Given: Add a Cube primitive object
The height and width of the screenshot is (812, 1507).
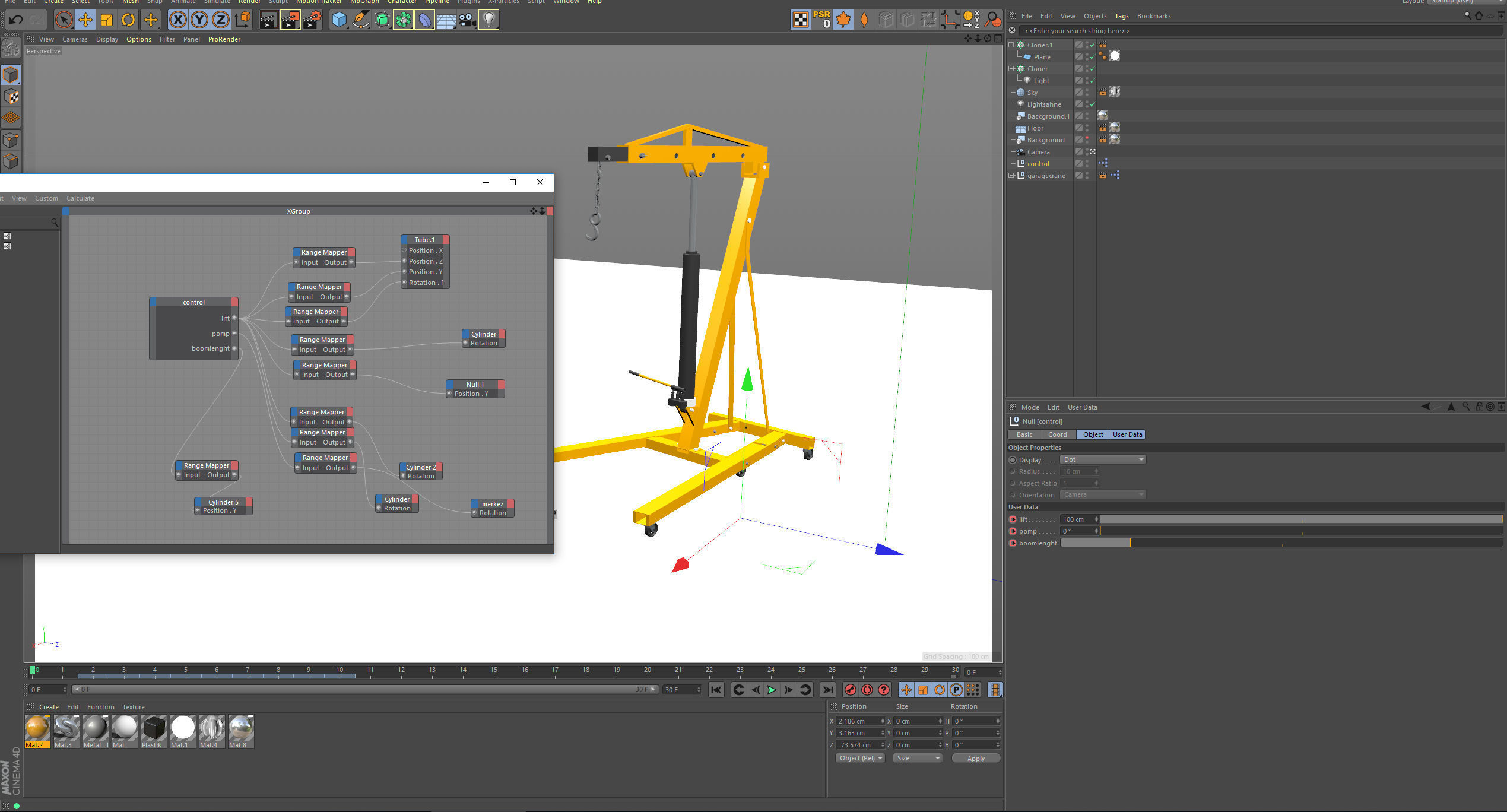Looking at the screenshot, I should [x=339, y=20].
